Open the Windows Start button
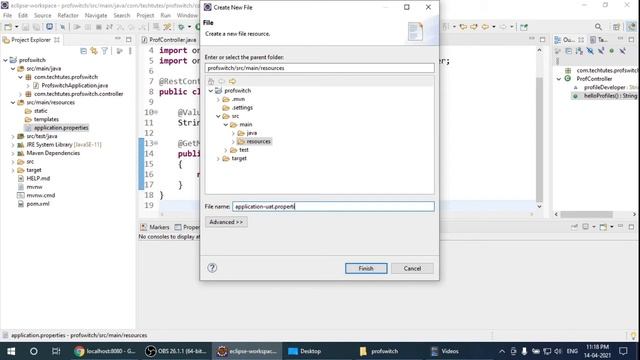This screenshot has width=640, height=360. click(x=11, y=351)
